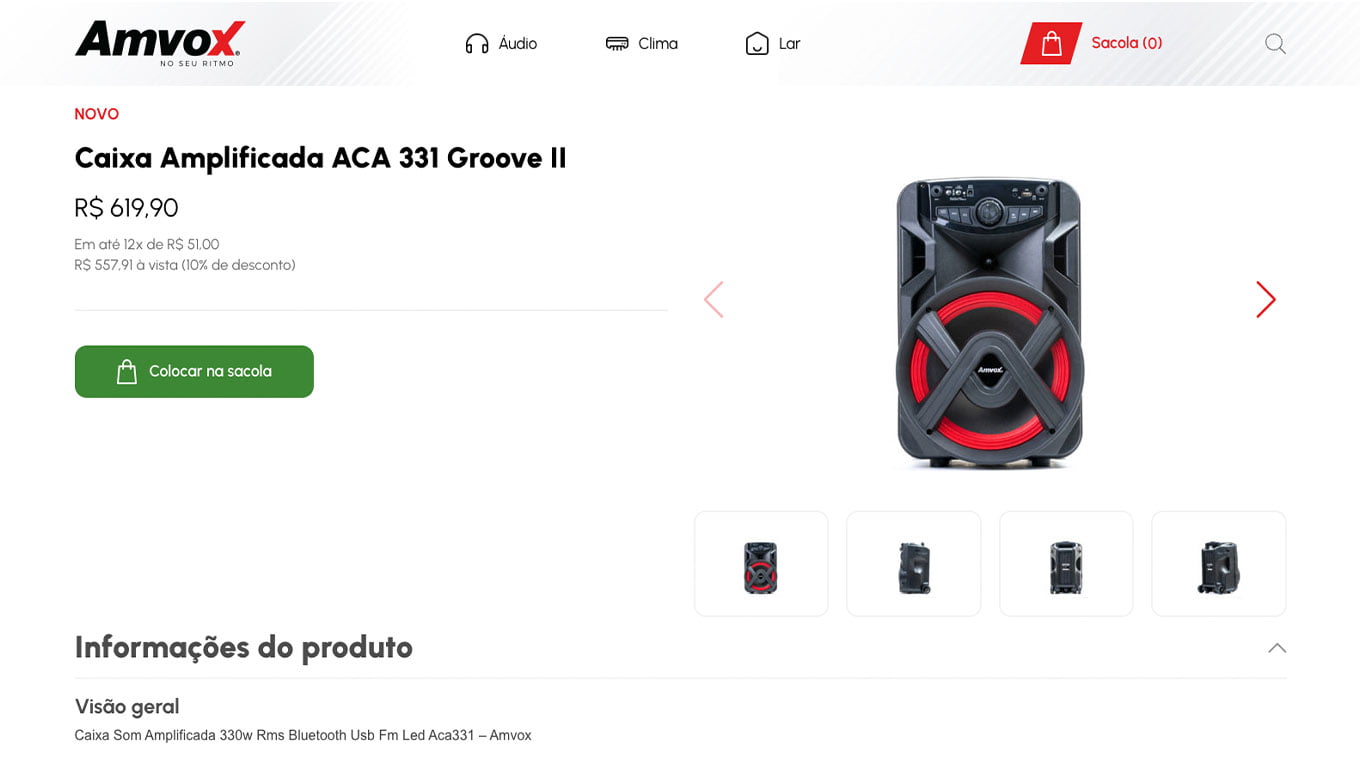The height and width of the screenshot is (766, 1360).
Task: Click the red shopping bag icon
Action: coord(1051,43)
